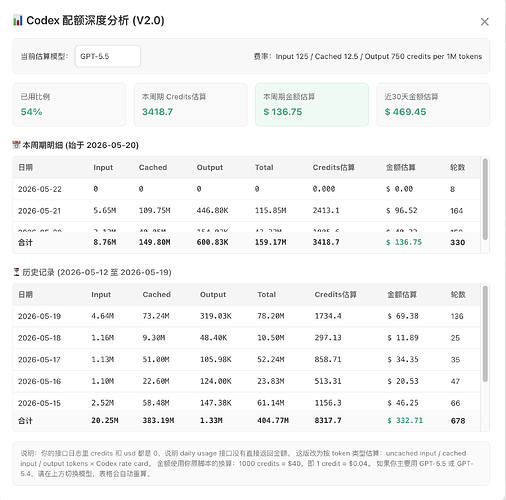This screenshot has height=500, width=506.
Task: Select the 已用比例 54% card
Action: [69, 105]
